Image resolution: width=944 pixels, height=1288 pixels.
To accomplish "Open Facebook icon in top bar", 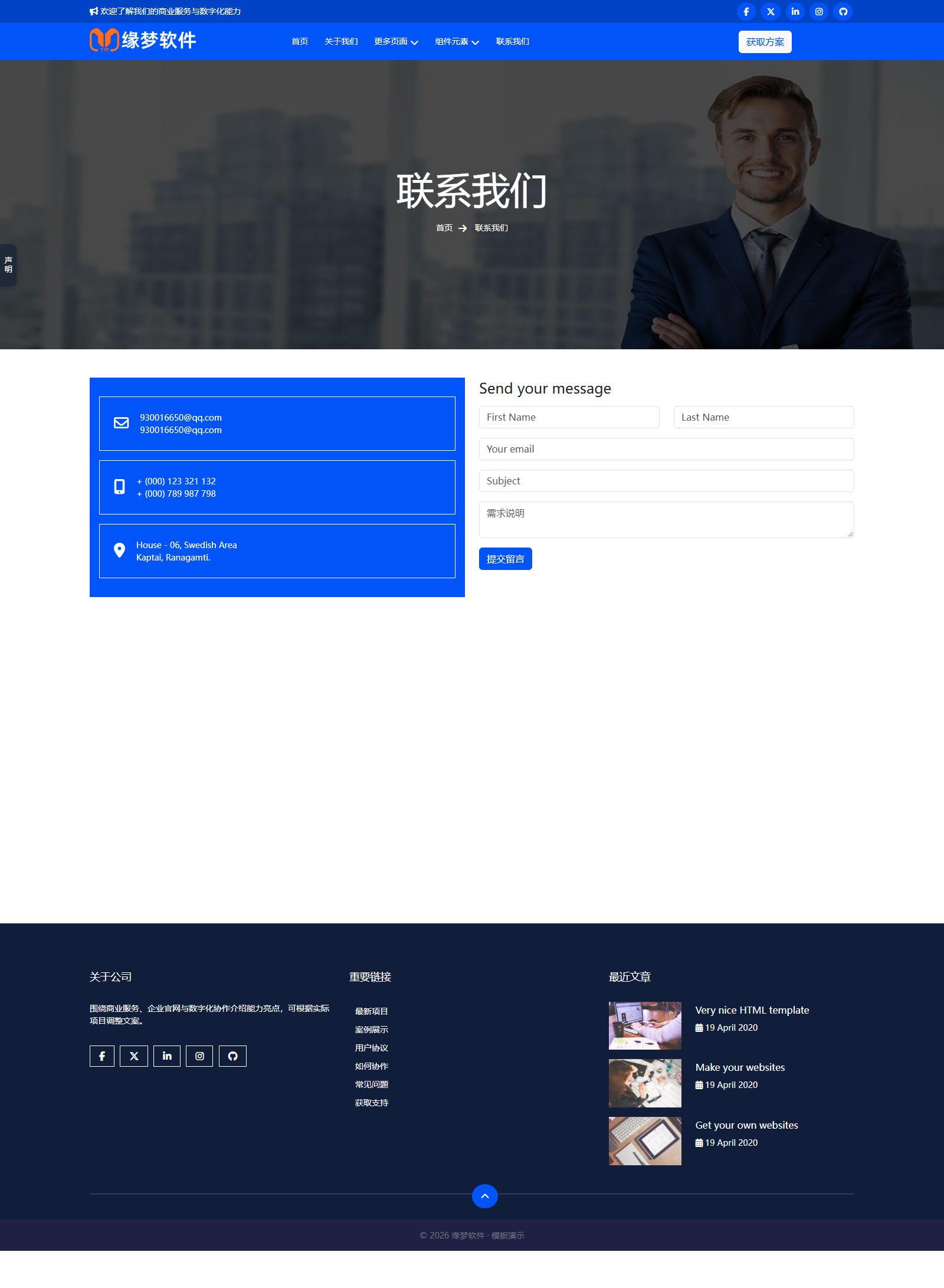I will (x=746, y=11).
